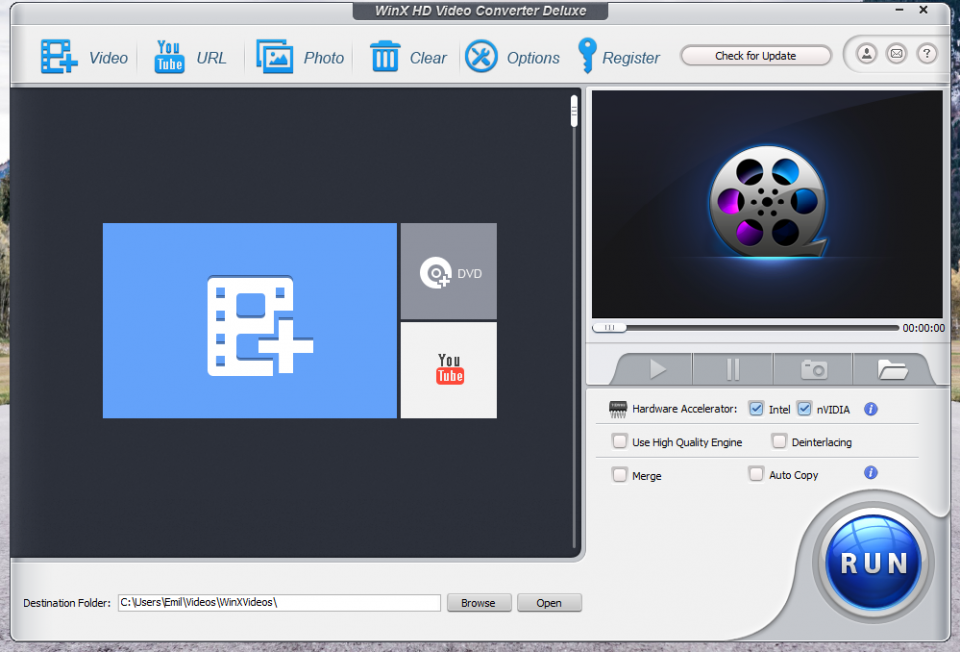Click the YouTube tile in center panel

click(449, 369)
